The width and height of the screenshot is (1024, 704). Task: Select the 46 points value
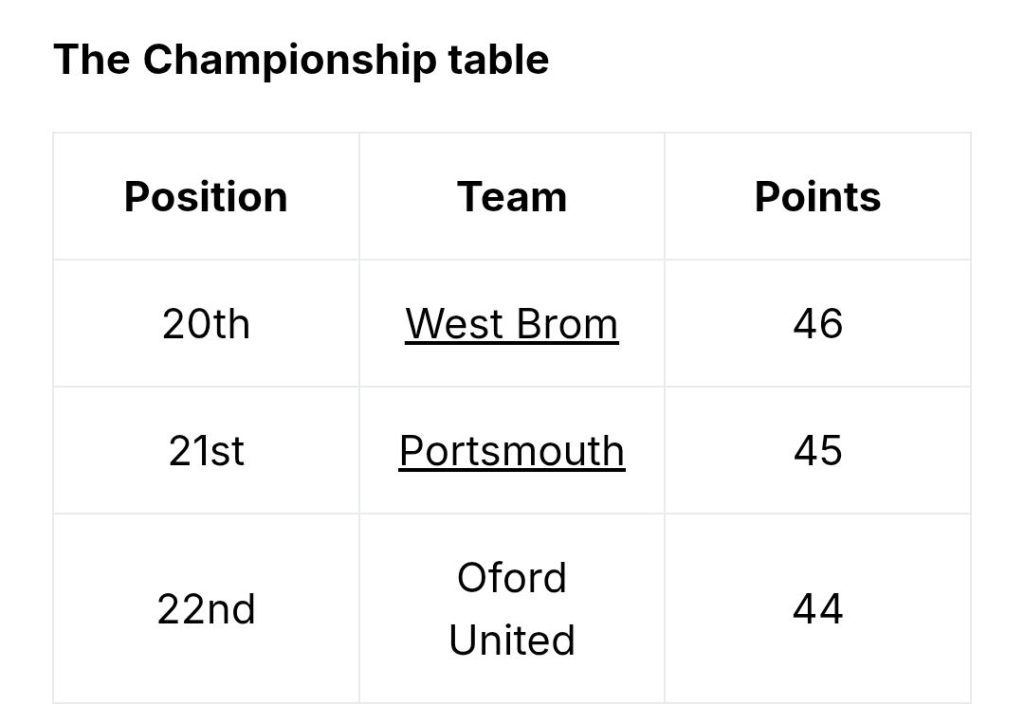point(818,324)
